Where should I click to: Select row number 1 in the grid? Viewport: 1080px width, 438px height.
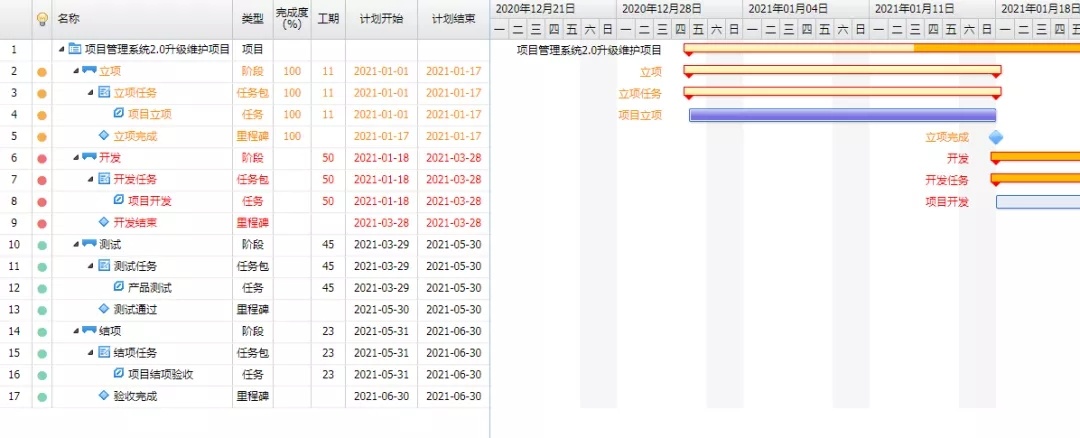tap(16, 50)
